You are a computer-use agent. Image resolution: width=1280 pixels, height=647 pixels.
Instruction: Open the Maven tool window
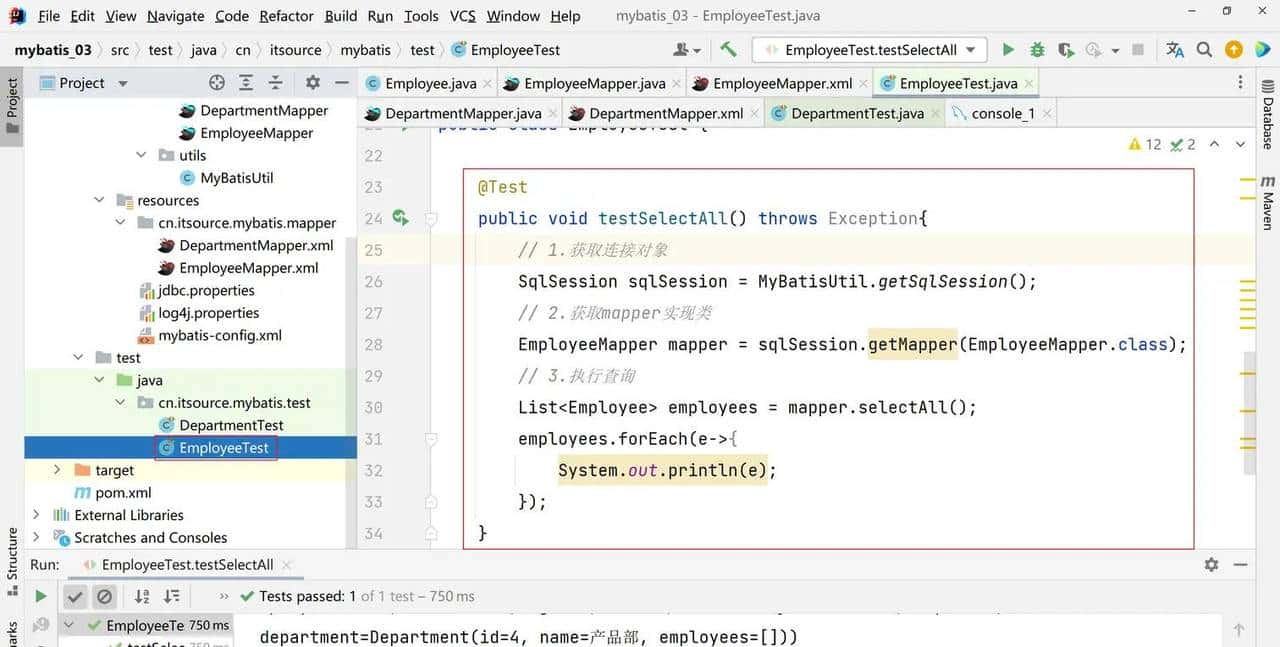[1268, 205]
